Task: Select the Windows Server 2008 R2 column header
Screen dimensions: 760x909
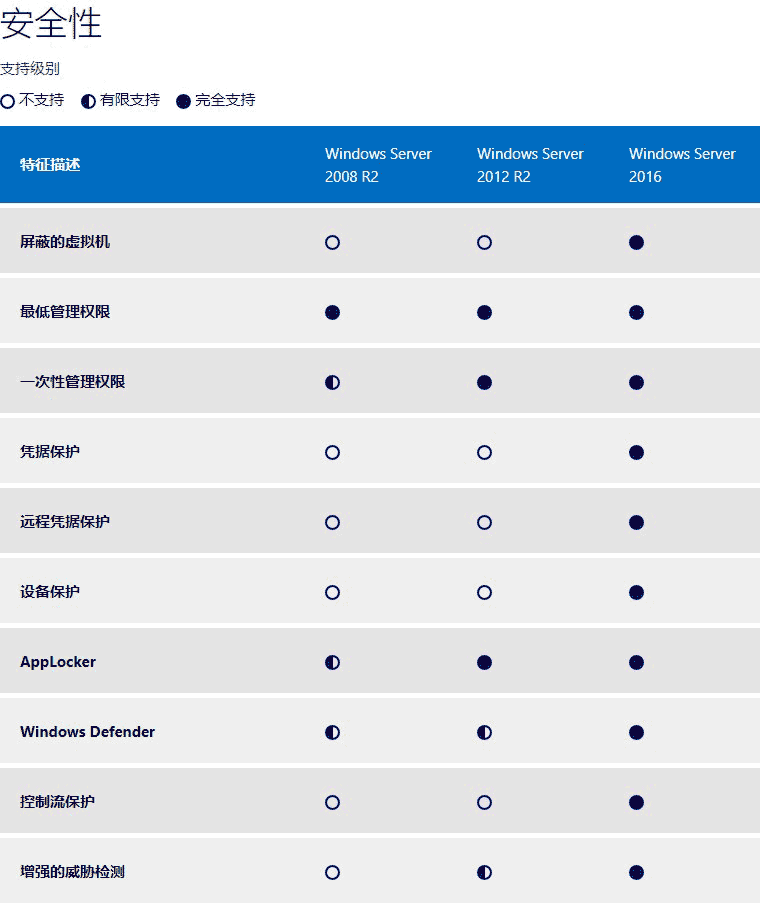Action: [x=378, y=165]
